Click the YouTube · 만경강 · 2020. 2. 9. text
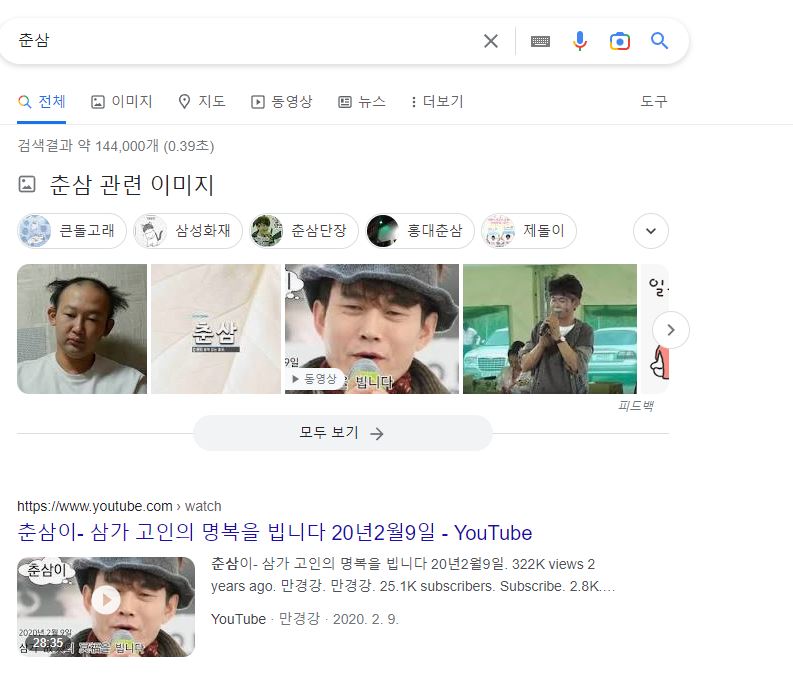The image size is (793, 692). [305, 619]
